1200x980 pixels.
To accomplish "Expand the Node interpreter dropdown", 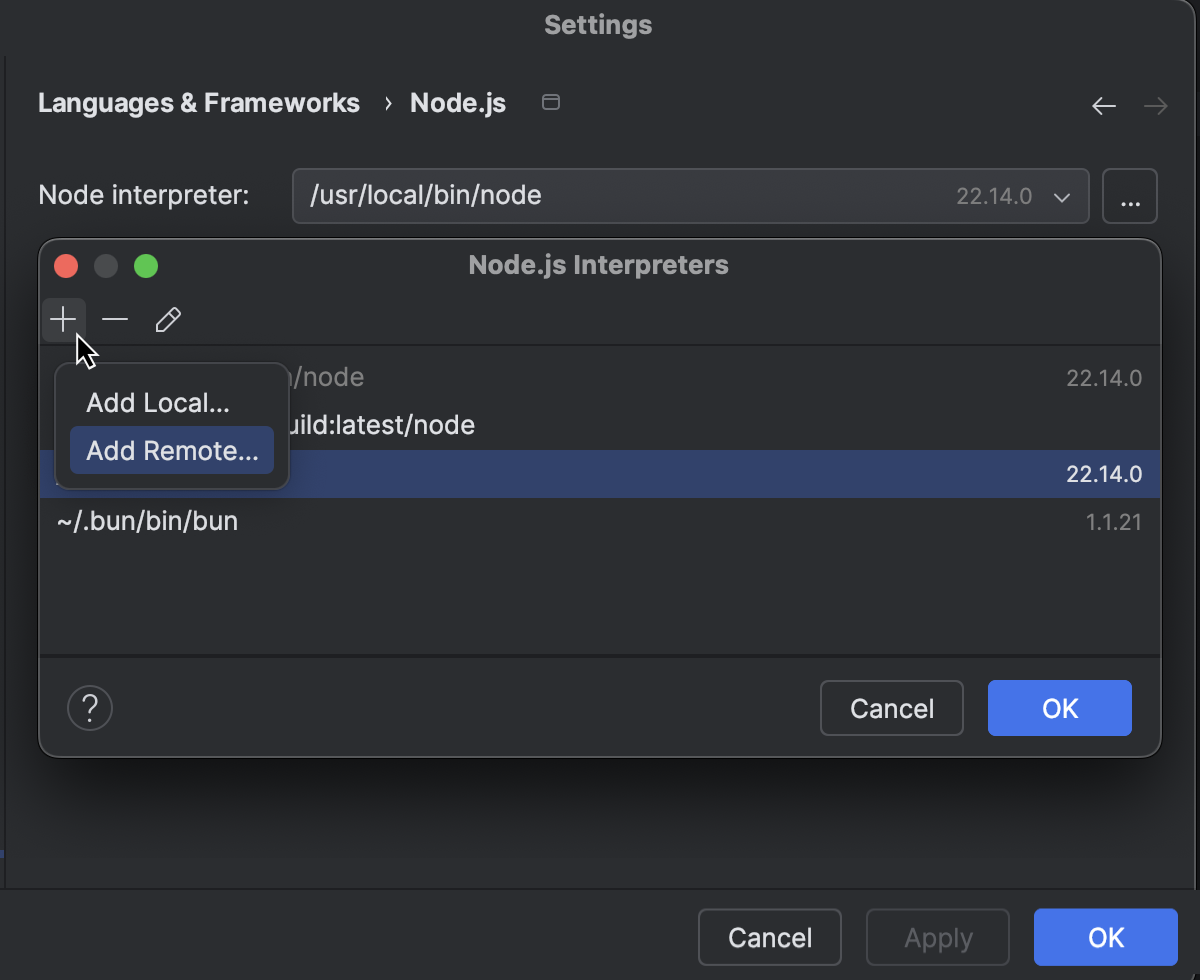I will coord(1062,197).
